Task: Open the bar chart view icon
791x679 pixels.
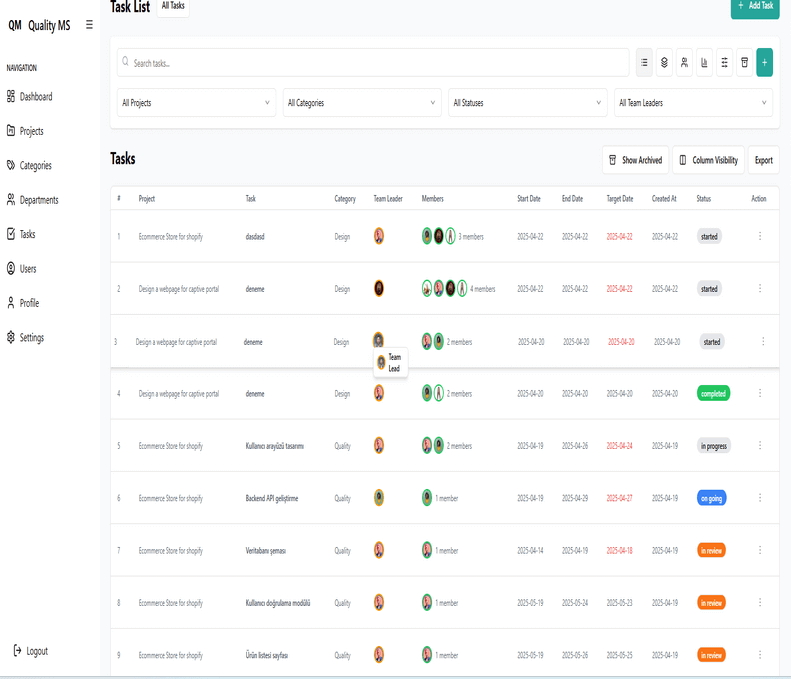Action: pyautogui.click(x=704, y=62)
